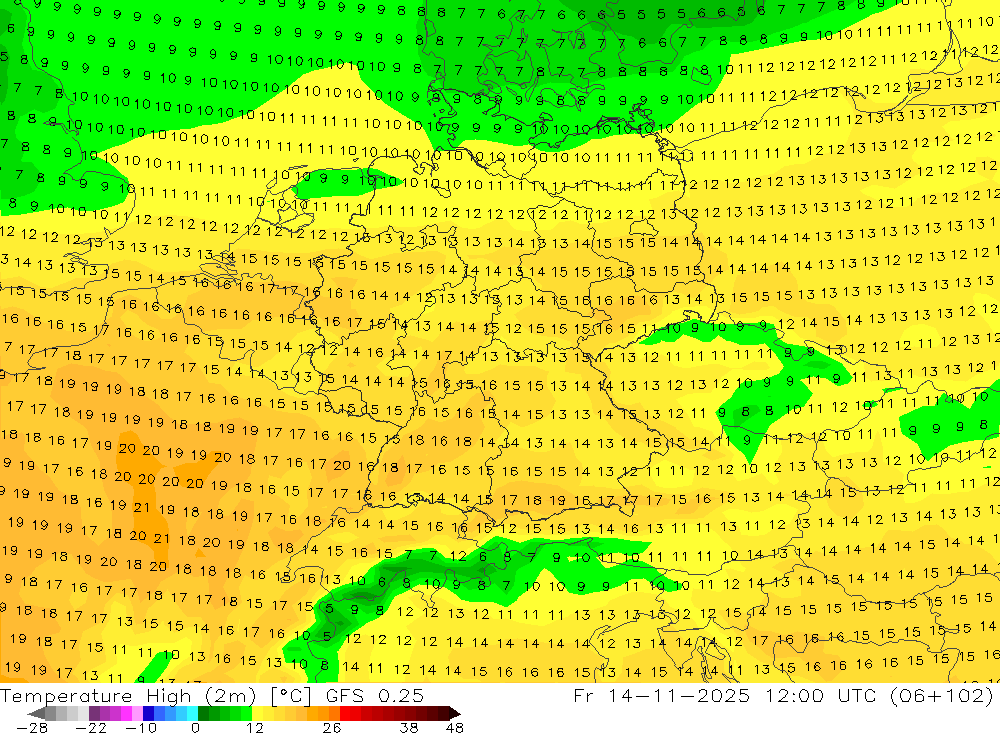Click the '-22' legend label
The image size is (1000, 733).
(x=91, y=727)
